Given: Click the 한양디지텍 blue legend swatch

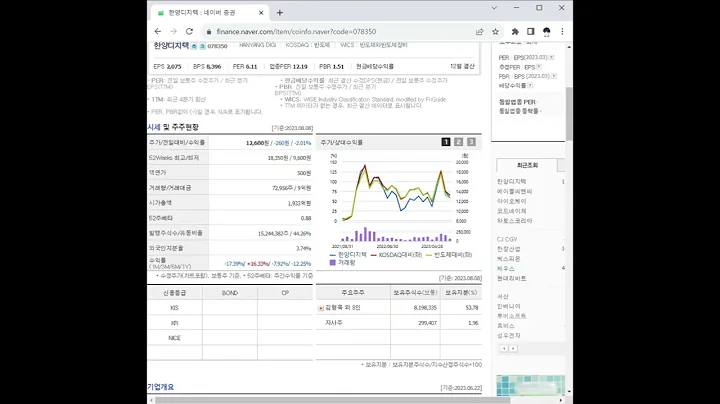Looking at the screenshot, I should (x=332, y=255).
